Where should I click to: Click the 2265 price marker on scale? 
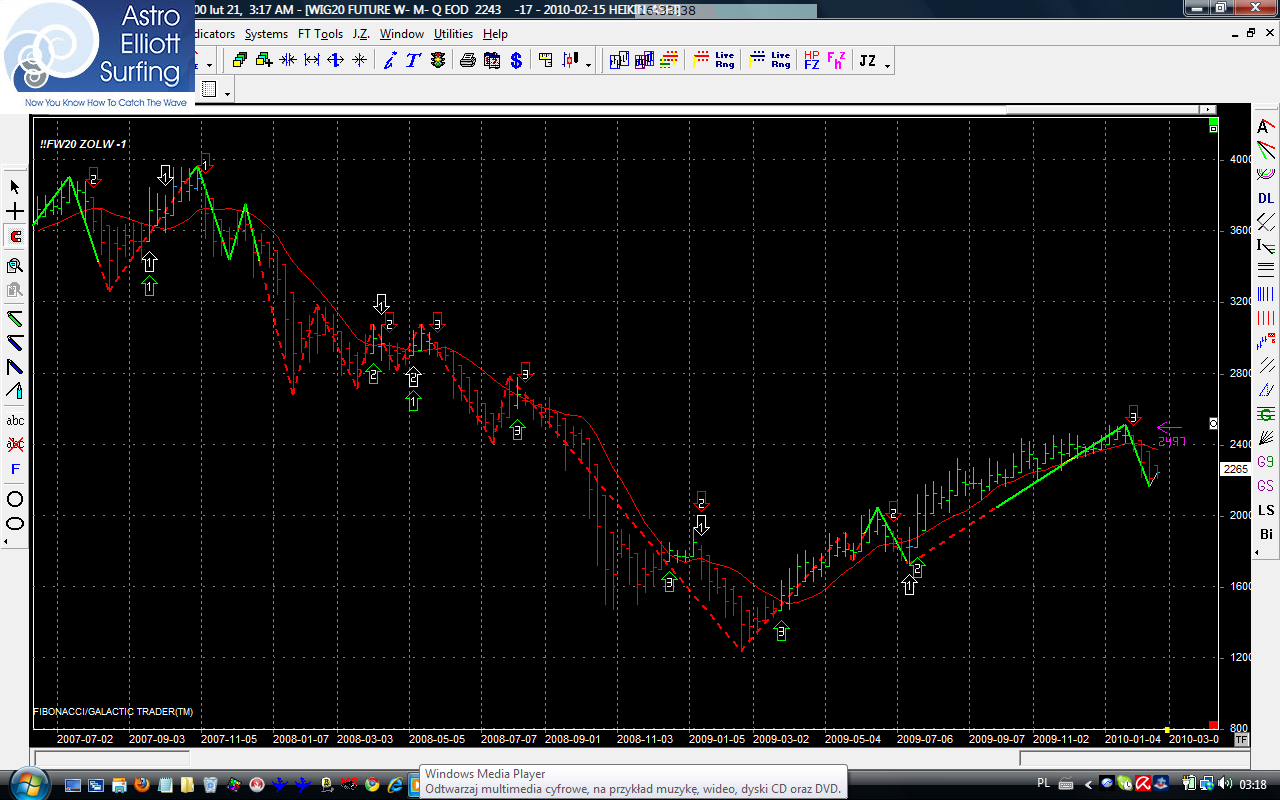[1235, 469]
